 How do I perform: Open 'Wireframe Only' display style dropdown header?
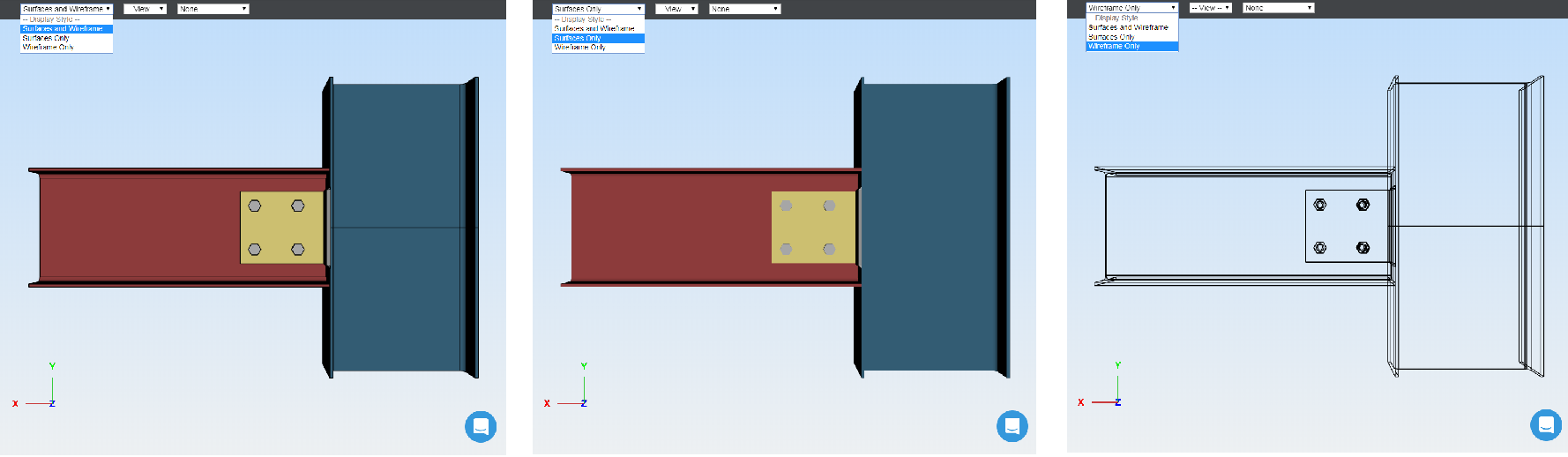[x=1132, y=8]
